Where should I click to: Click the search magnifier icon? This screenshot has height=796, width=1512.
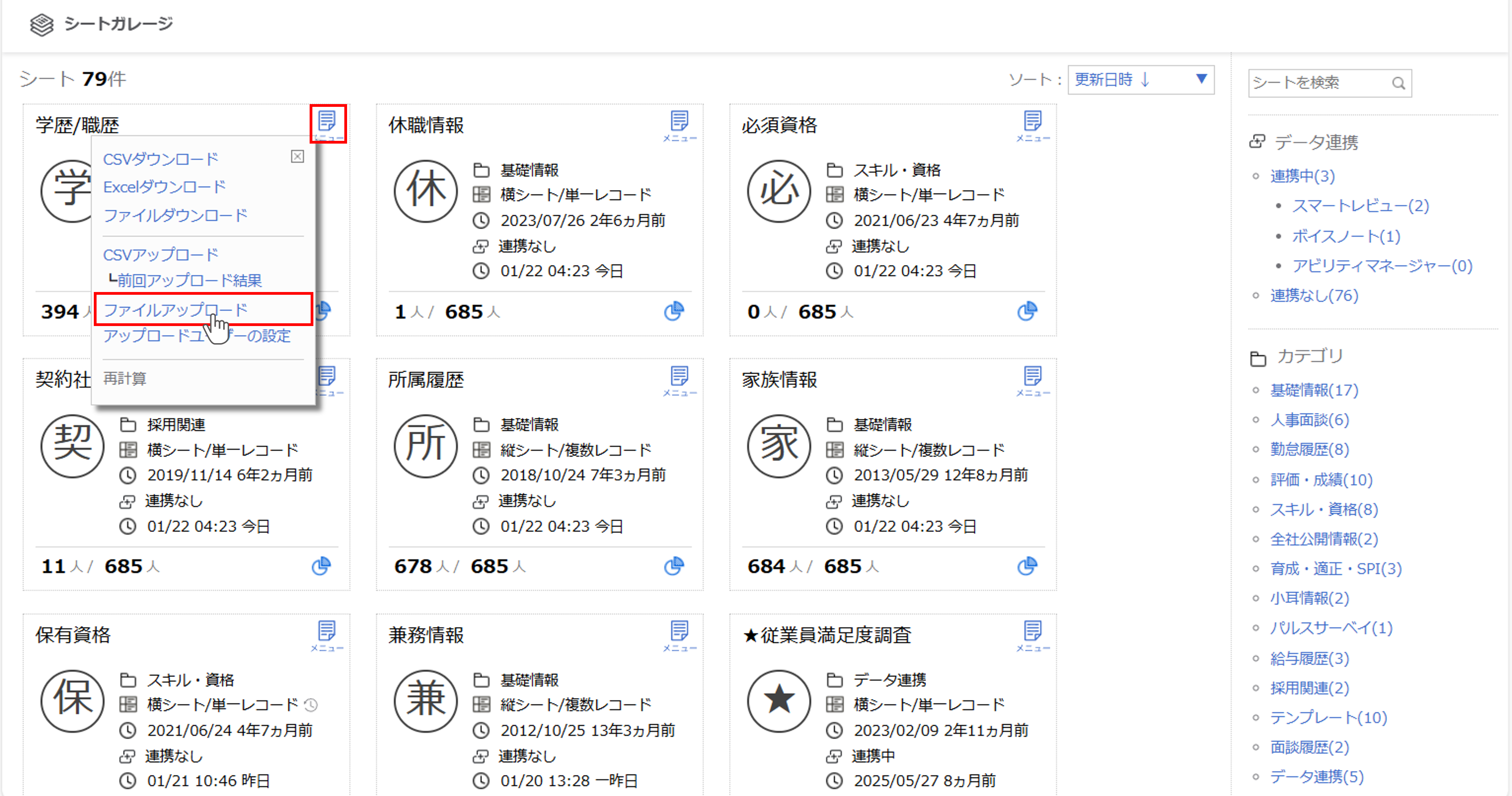1399,83
